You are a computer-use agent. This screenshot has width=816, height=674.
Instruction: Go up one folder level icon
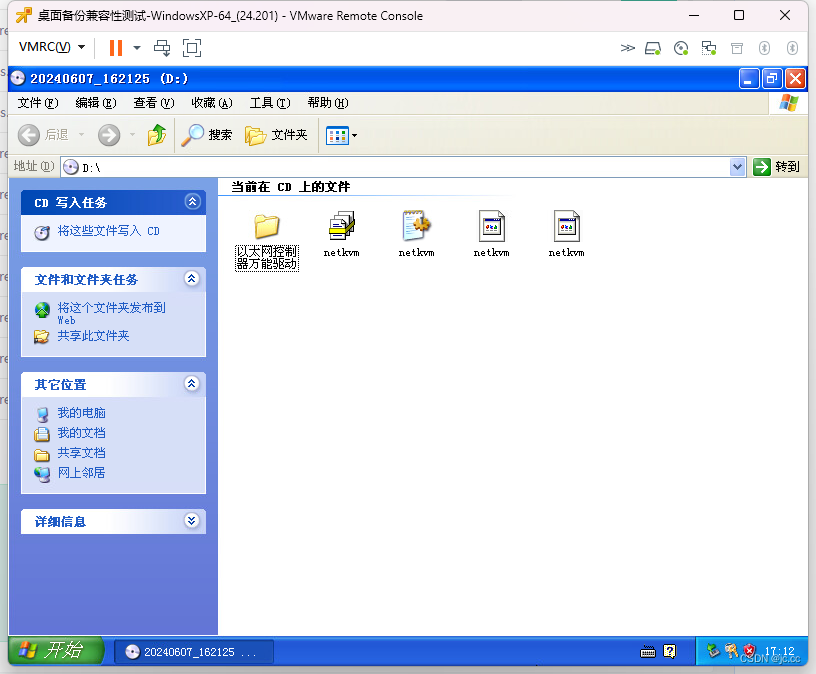157,135
